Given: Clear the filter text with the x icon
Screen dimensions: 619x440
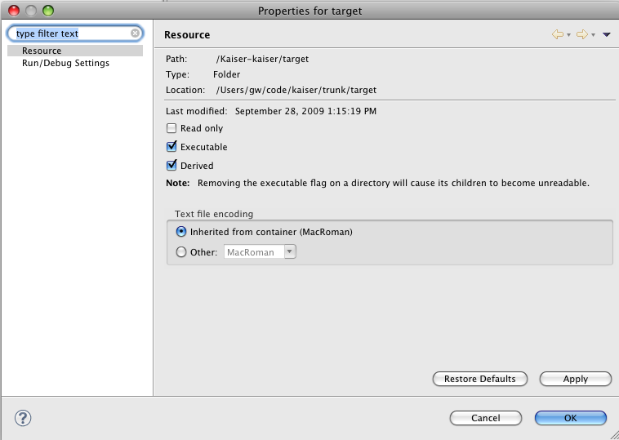Looking at the screenshot, I should click(135, 33).
